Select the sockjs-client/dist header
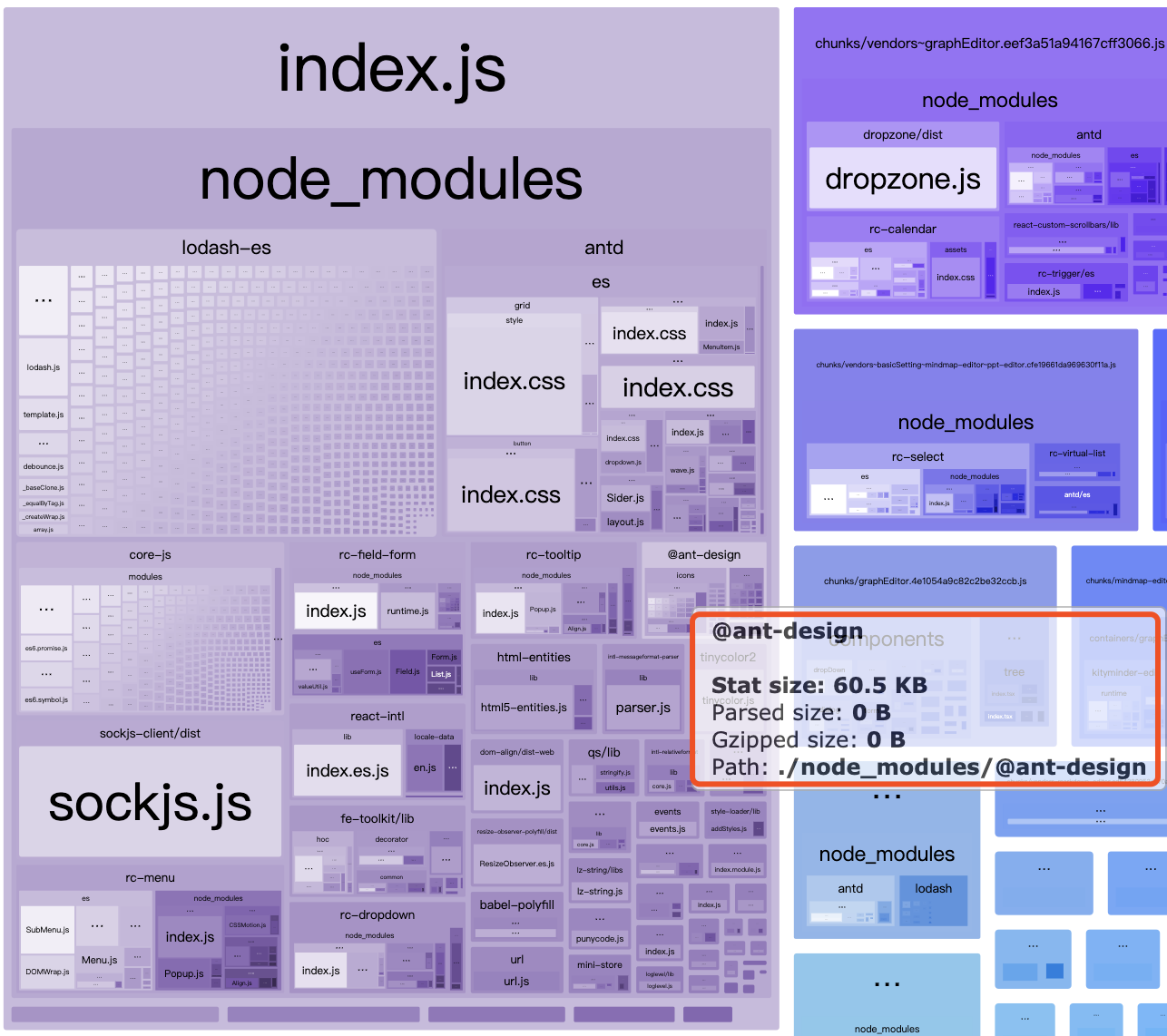The width and height of the screenshot is (1167, 1036). (150, 733)
